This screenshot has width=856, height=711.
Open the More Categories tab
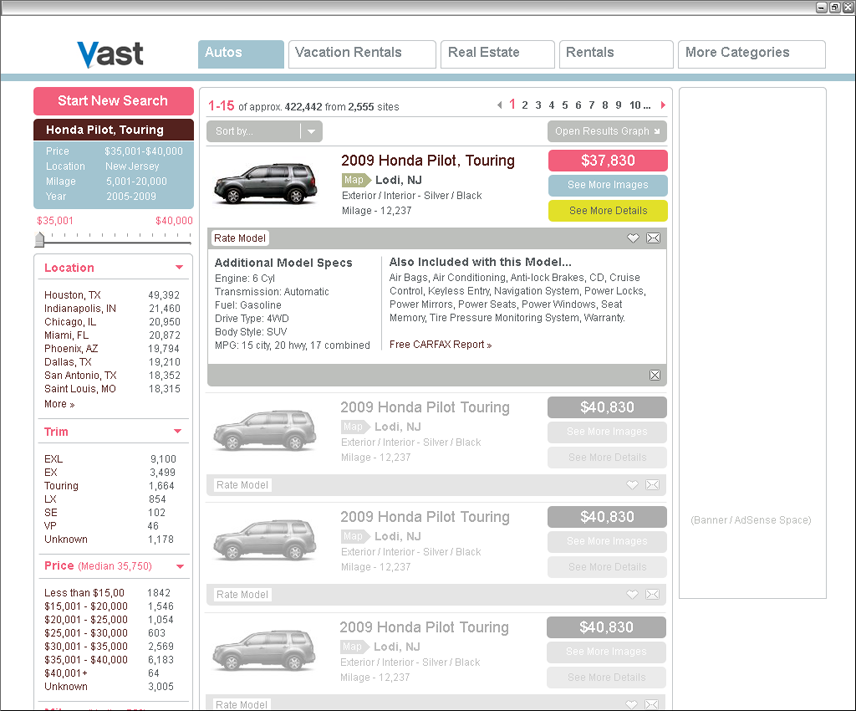tap(752, 54)
